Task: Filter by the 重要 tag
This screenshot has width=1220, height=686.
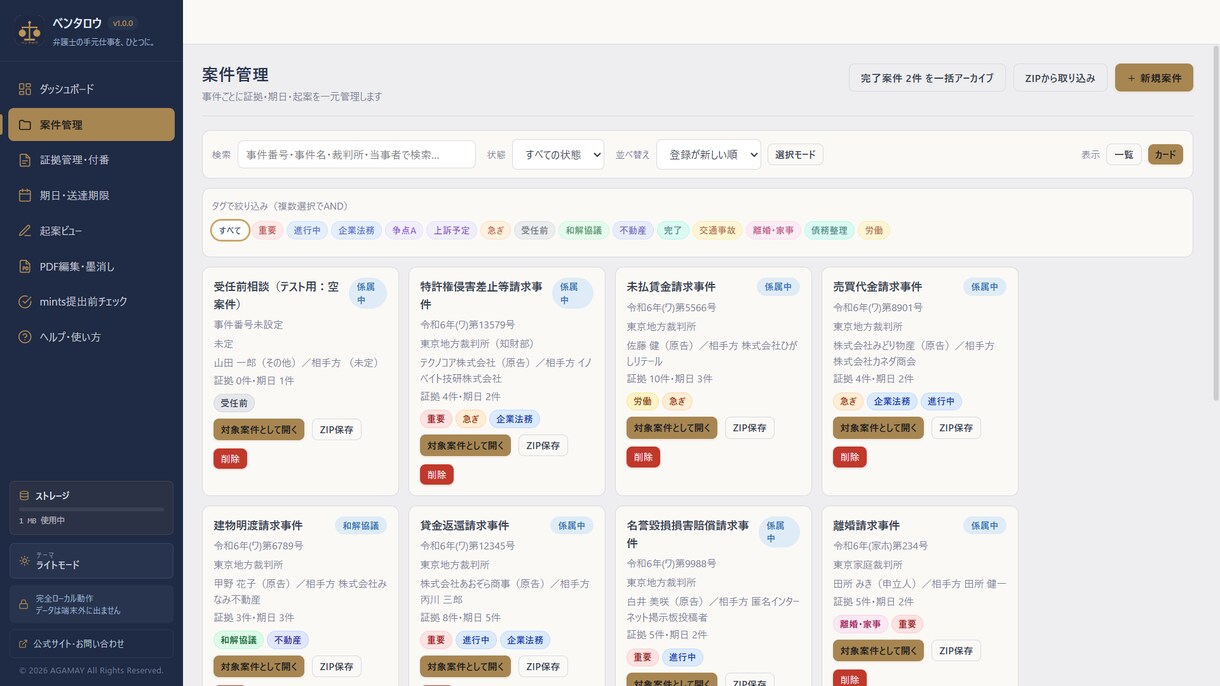Action: coord(267,231)
